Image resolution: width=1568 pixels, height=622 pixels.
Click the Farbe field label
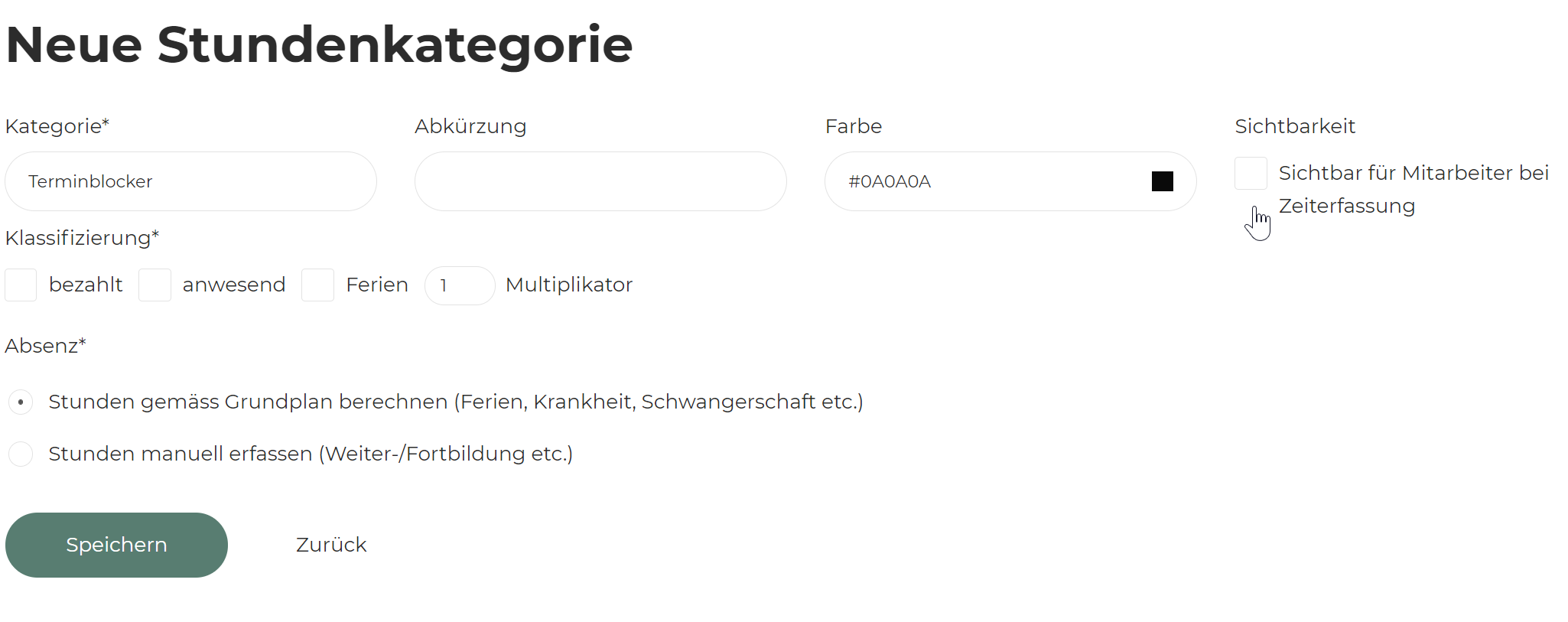coord(854,126)
